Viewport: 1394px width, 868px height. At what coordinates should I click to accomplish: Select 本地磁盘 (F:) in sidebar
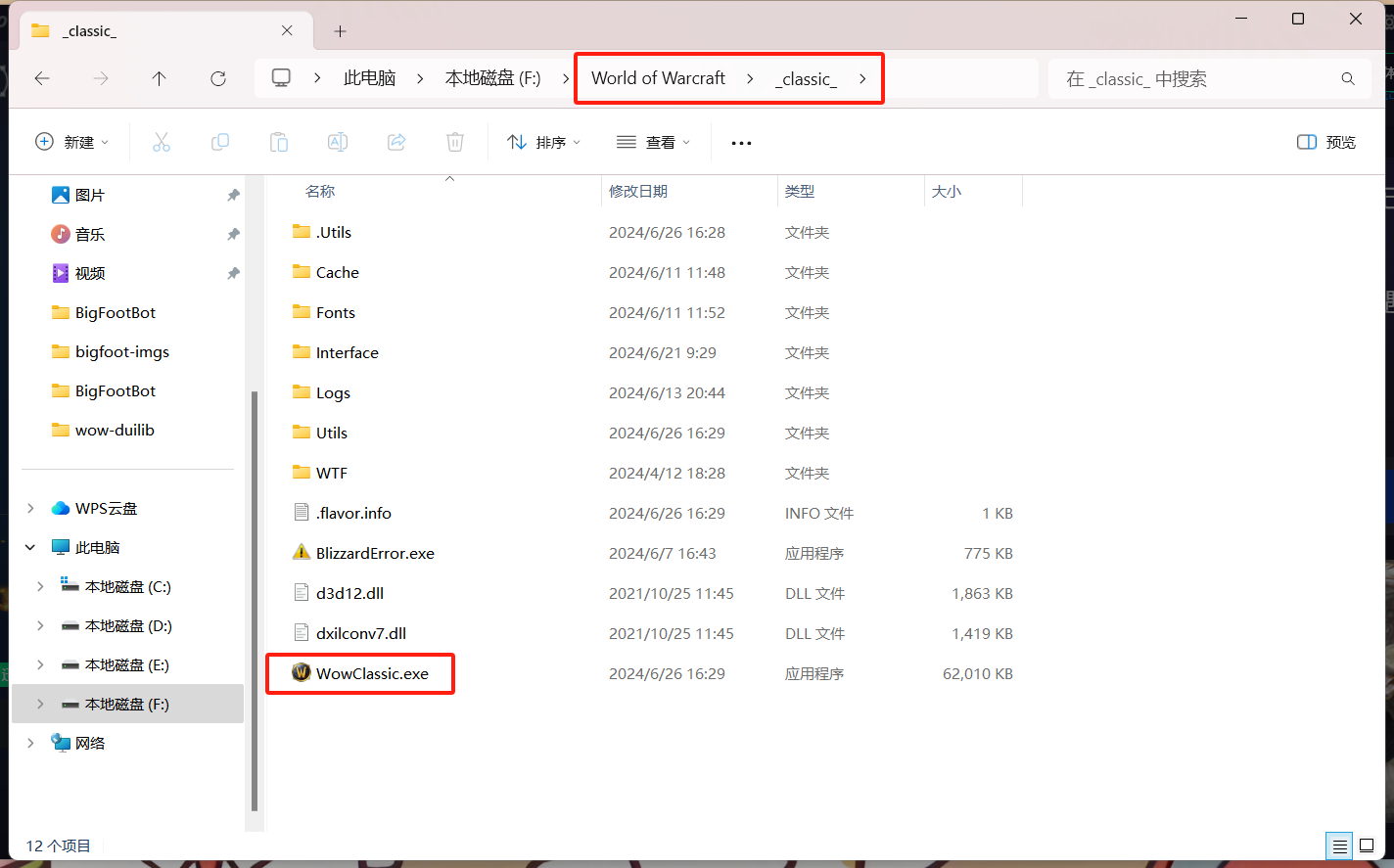click(127, 704)
